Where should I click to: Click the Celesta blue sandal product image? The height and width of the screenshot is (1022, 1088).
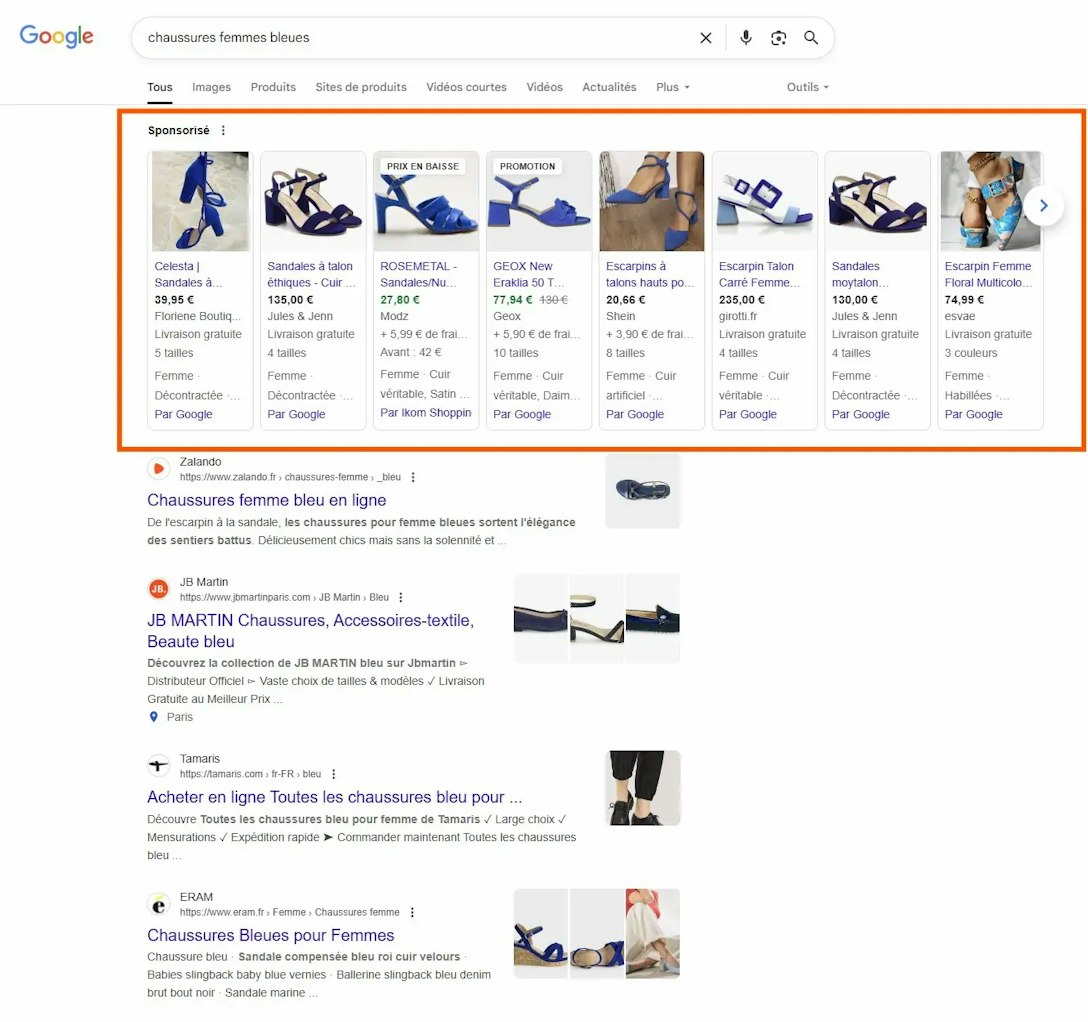click(201, 201)
